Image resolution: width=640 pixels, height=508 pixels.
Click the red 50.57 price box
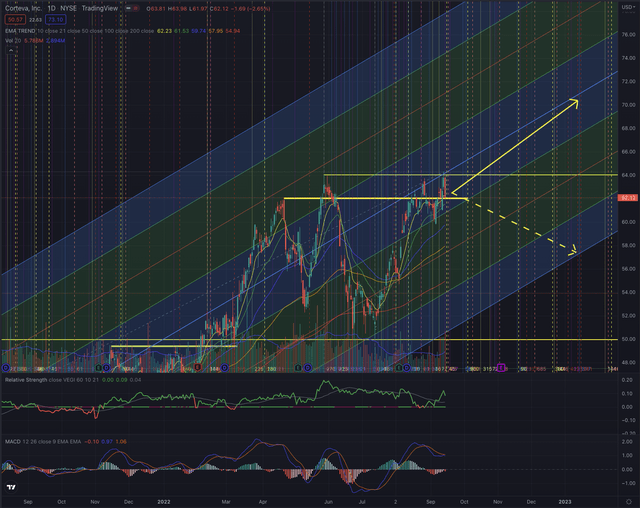pos(15,20)
